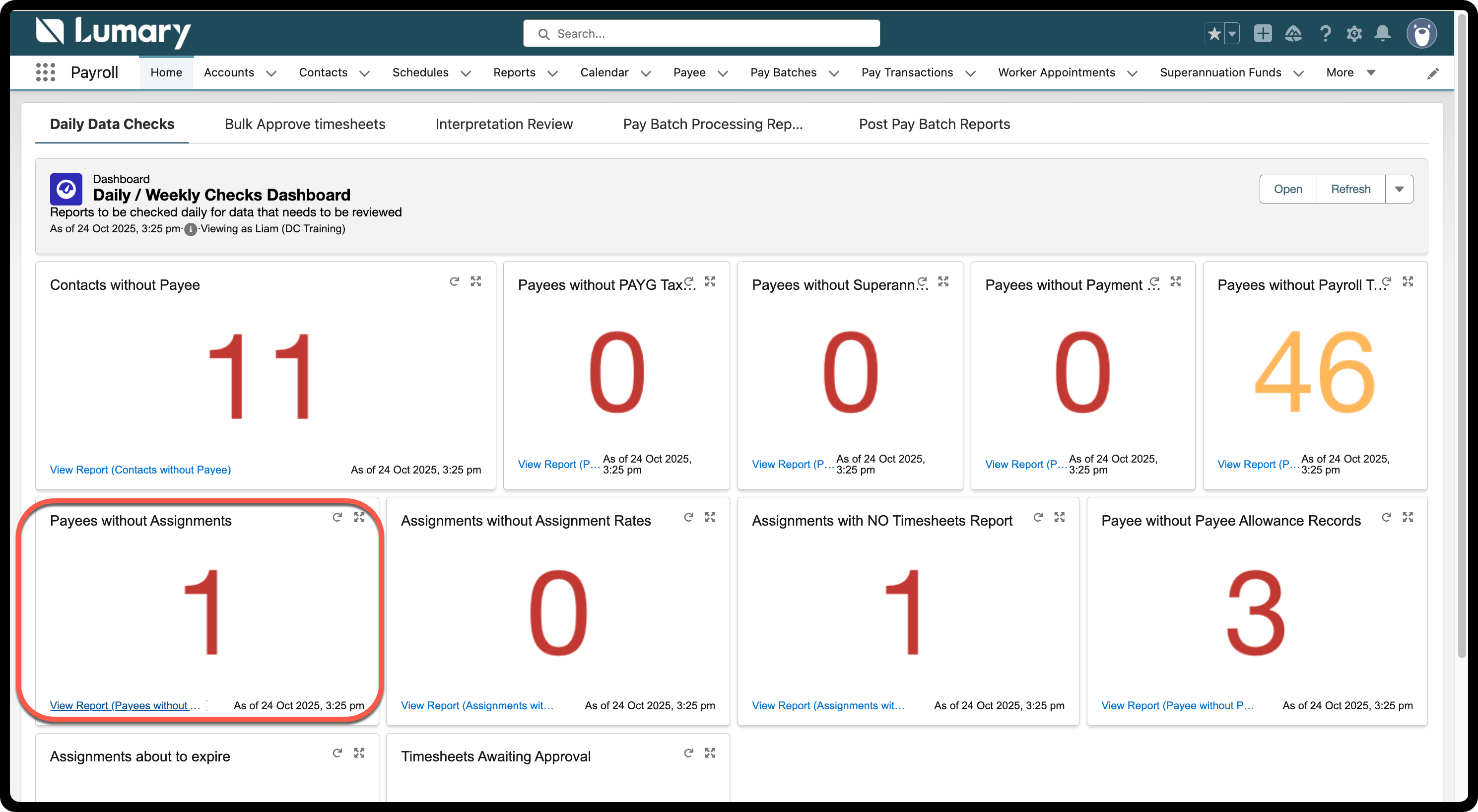Open the App Launcher grid icon
1478x812 pixels.
(x=45, y=72)
